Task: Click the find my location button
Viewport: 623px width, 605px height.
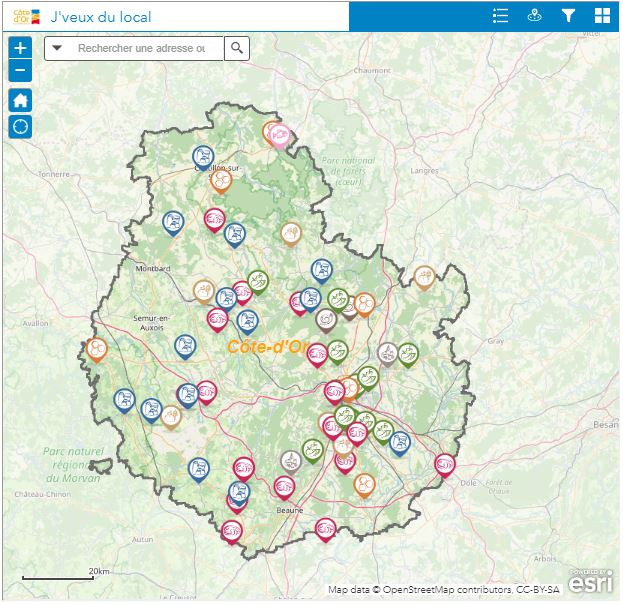Action: click(20, 127)
